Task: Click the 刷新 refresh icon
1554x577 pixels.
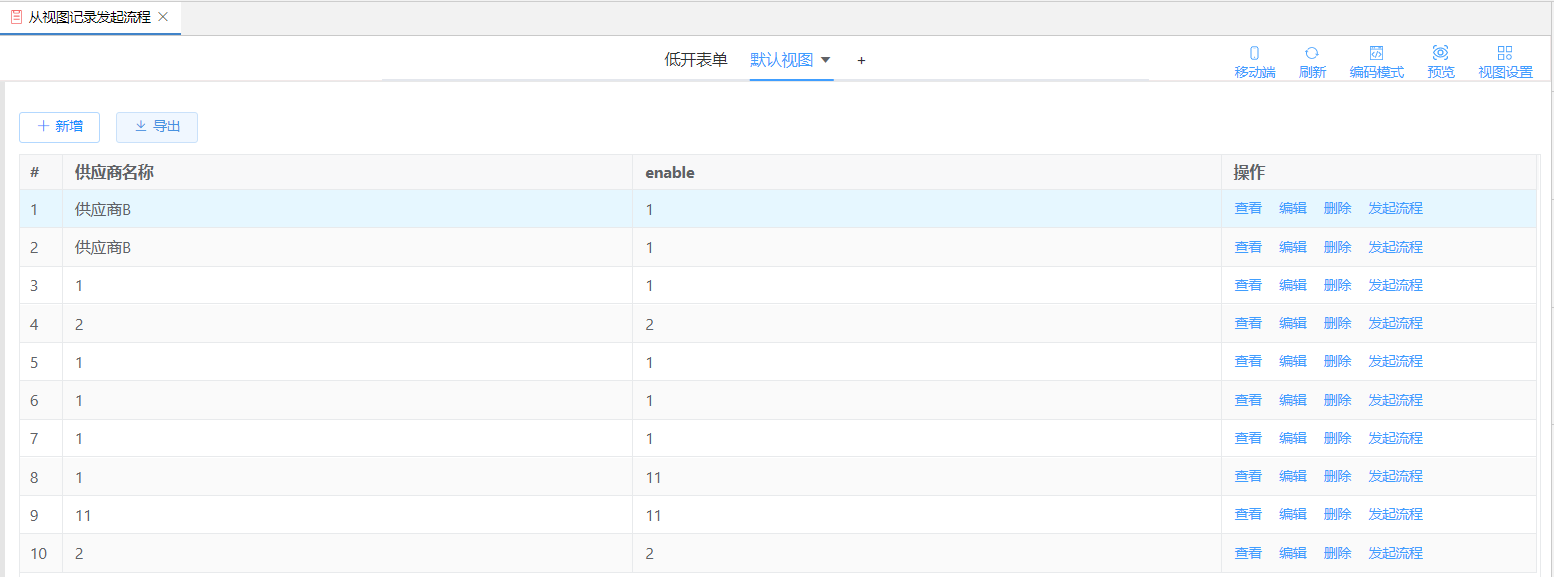Action: (1312, 53)
